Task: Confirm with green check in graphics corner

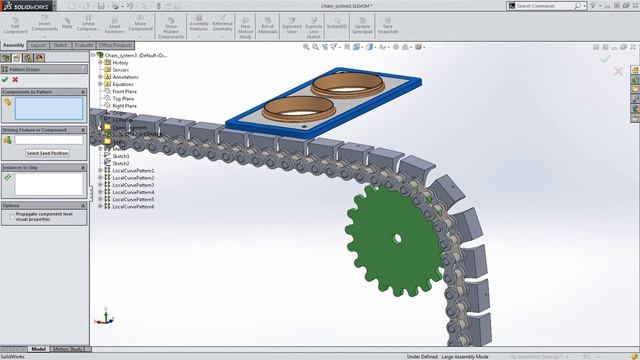Action: (x=605, y=59)
